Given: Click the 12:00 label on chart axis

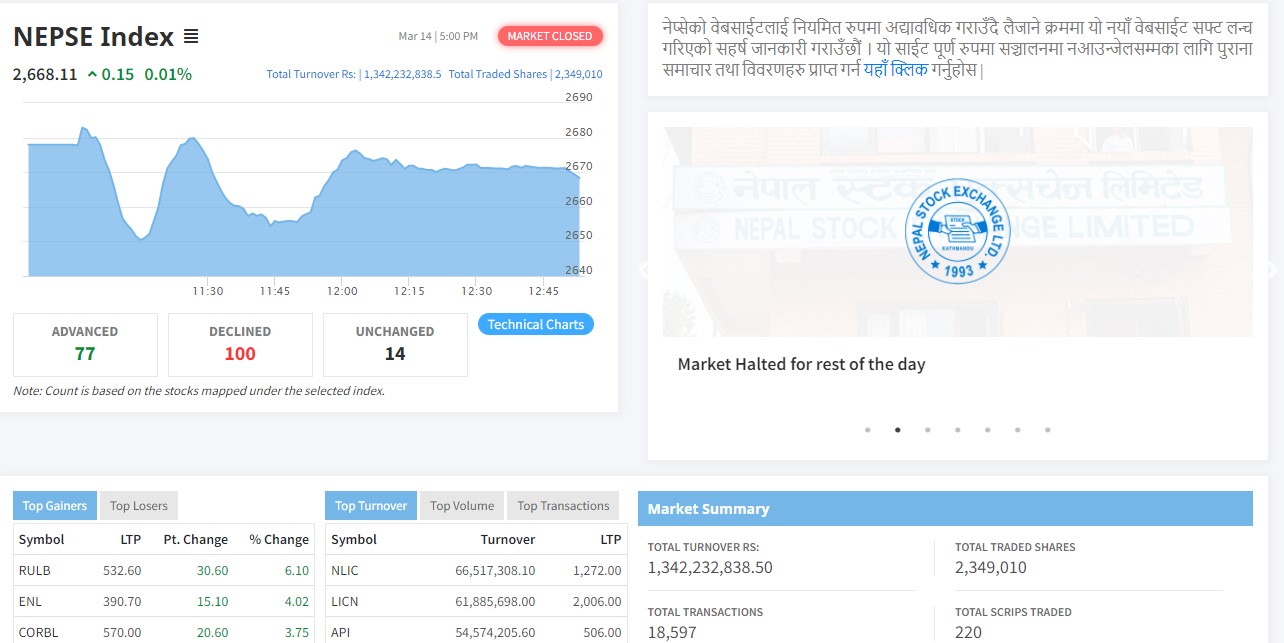Looking at the screenshot, I should point(342,291).
